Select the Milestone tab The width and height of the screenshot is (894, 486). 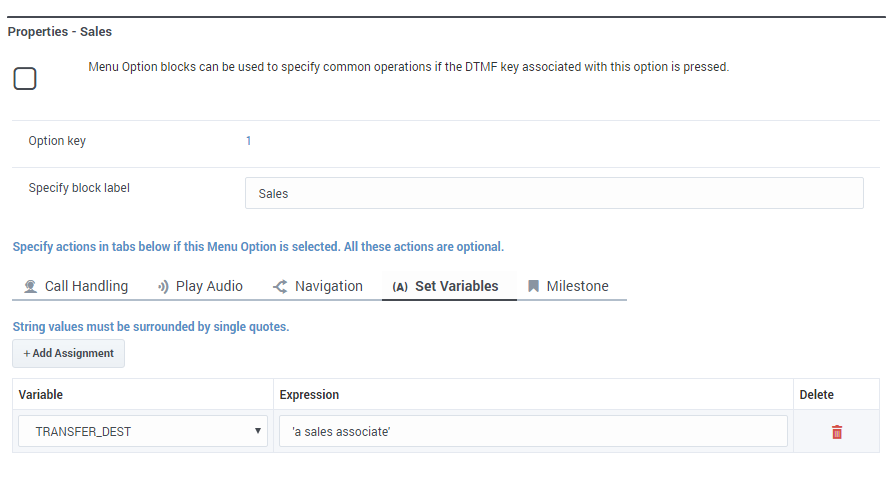(x=568, y=286)
